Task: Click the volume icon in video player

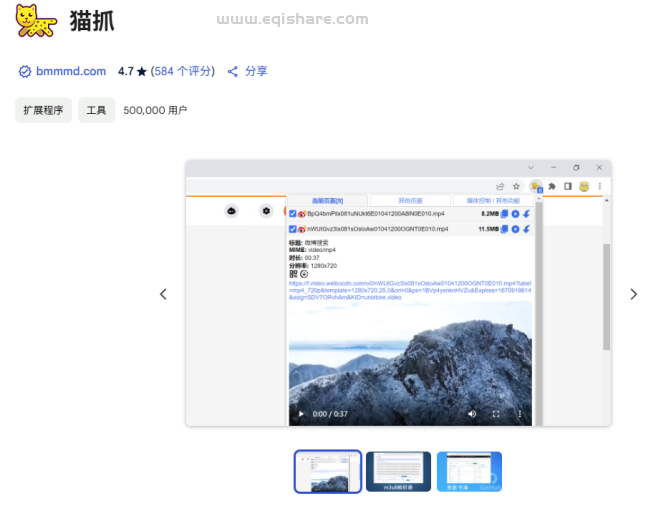Action: (472, 413)
